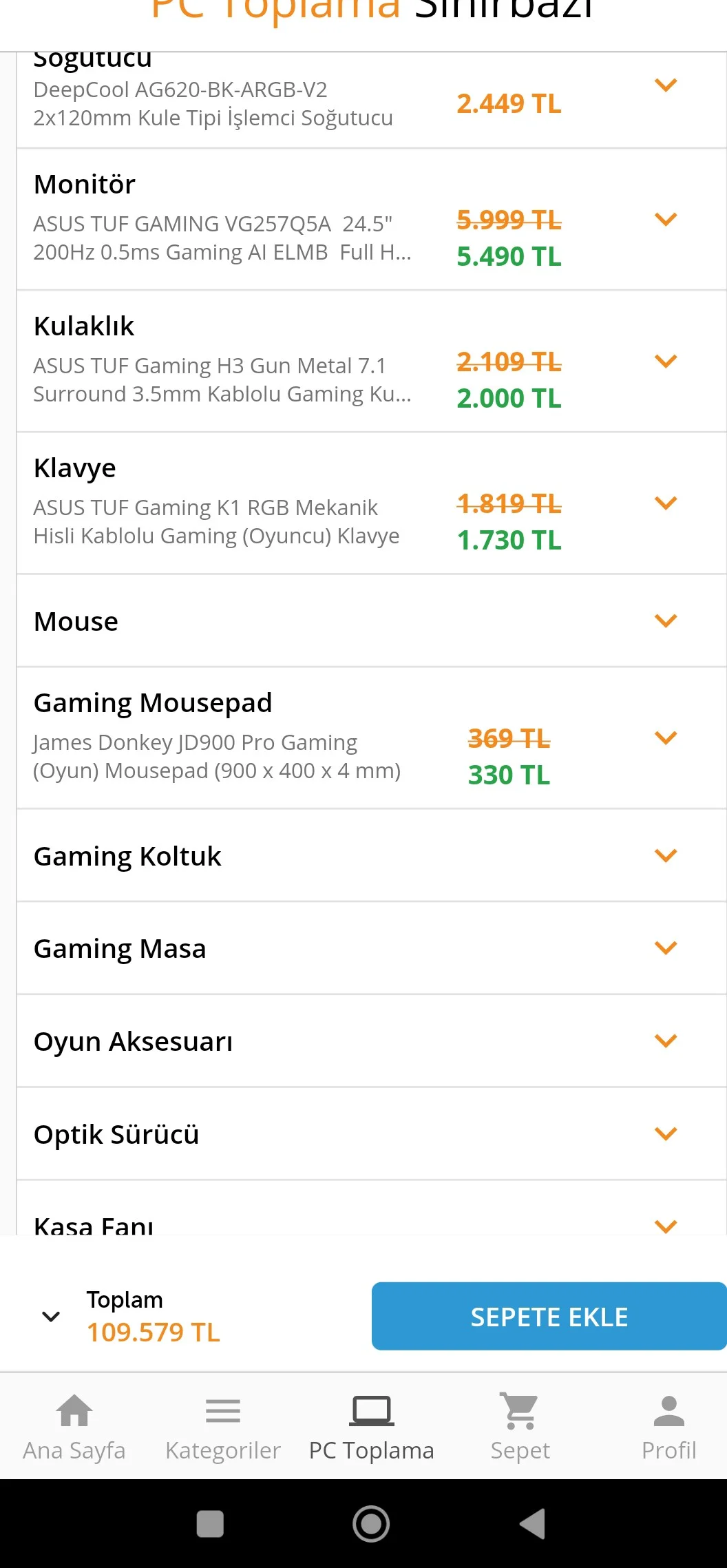The width and height of the screenshot is (727, 1568).
Task: Expand the Gaming Mousepad chevron
Action: [666, 738]
